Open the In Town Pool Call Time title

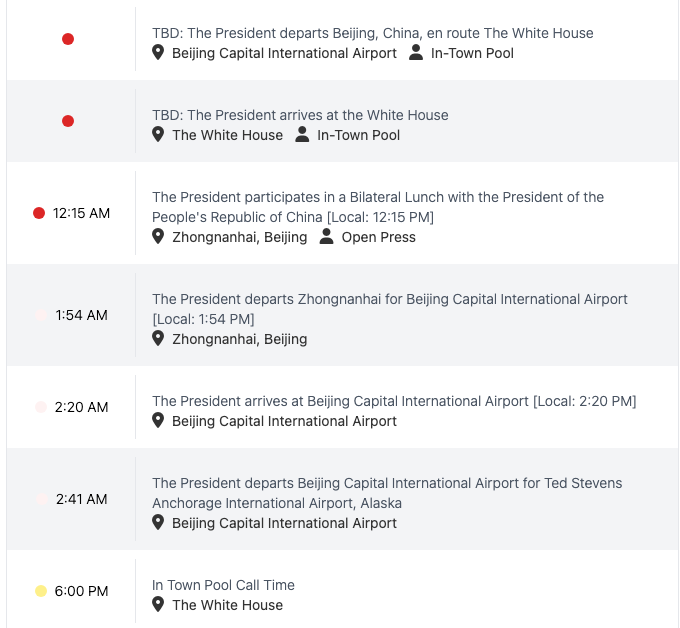click(223, 585)
